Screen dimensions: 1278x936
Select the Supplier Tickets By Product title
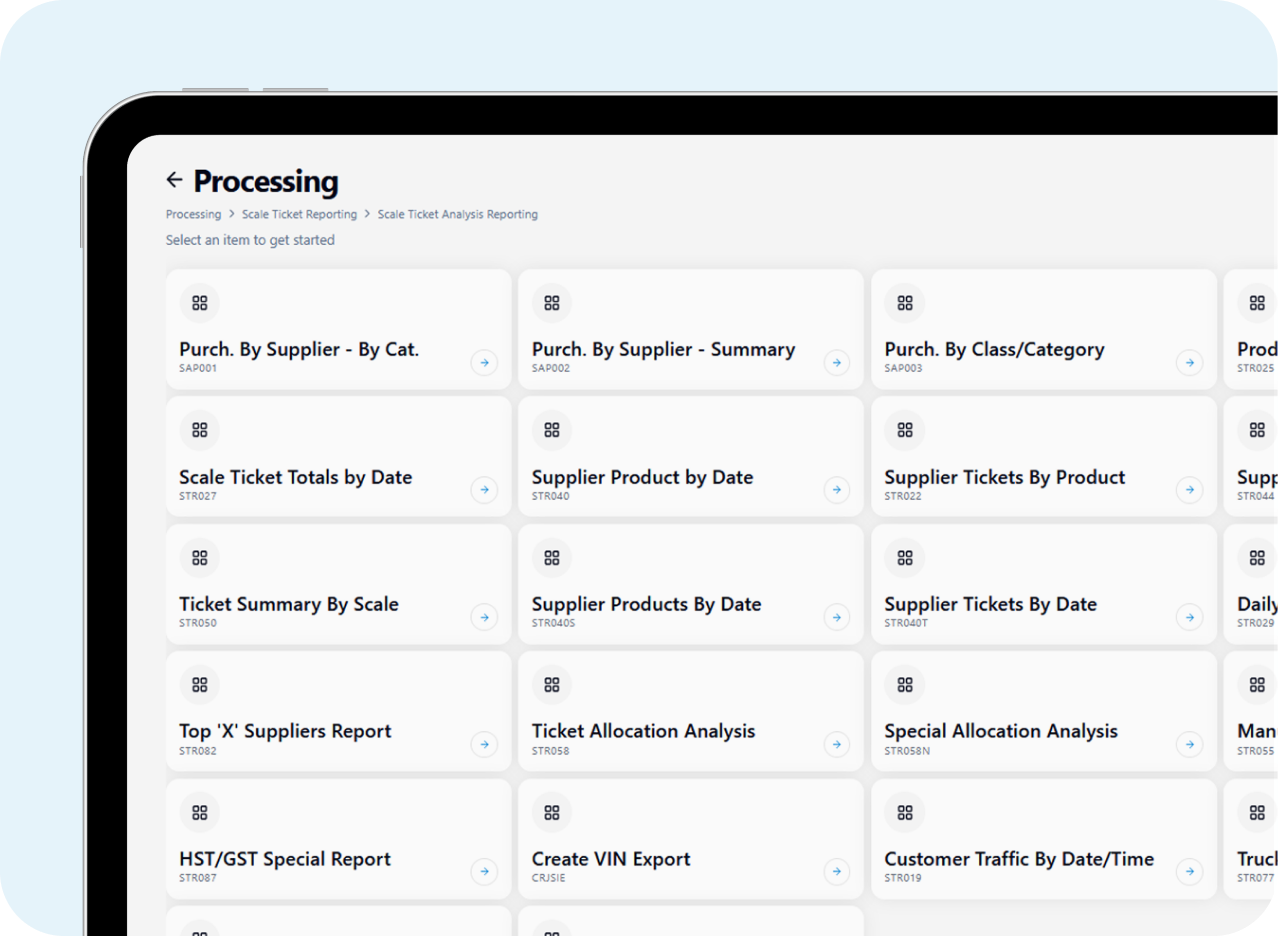click(x=1005, y=477)
